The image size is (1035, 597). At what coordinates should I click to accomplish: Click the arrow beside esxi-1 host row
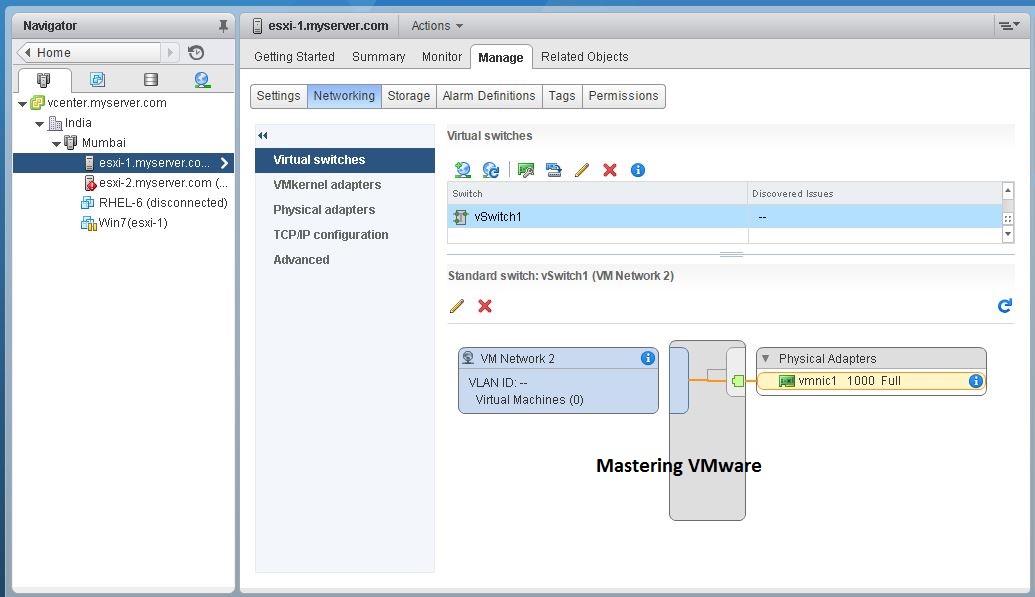224,162
